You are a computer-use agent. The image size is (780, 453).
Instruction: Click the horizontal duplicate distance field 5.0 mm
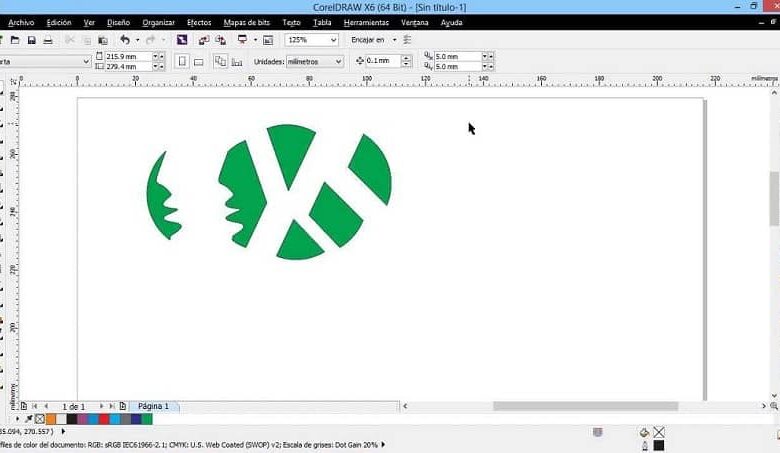coord(458,57)
